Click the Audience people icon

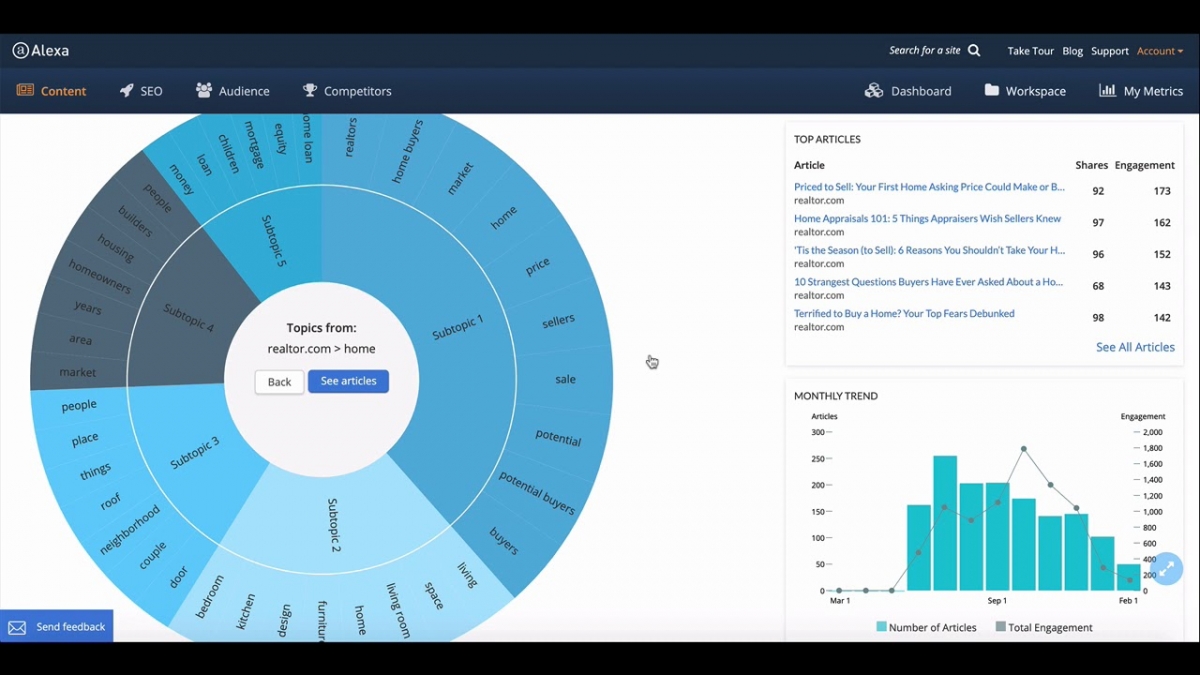click(x=204, y=91)
